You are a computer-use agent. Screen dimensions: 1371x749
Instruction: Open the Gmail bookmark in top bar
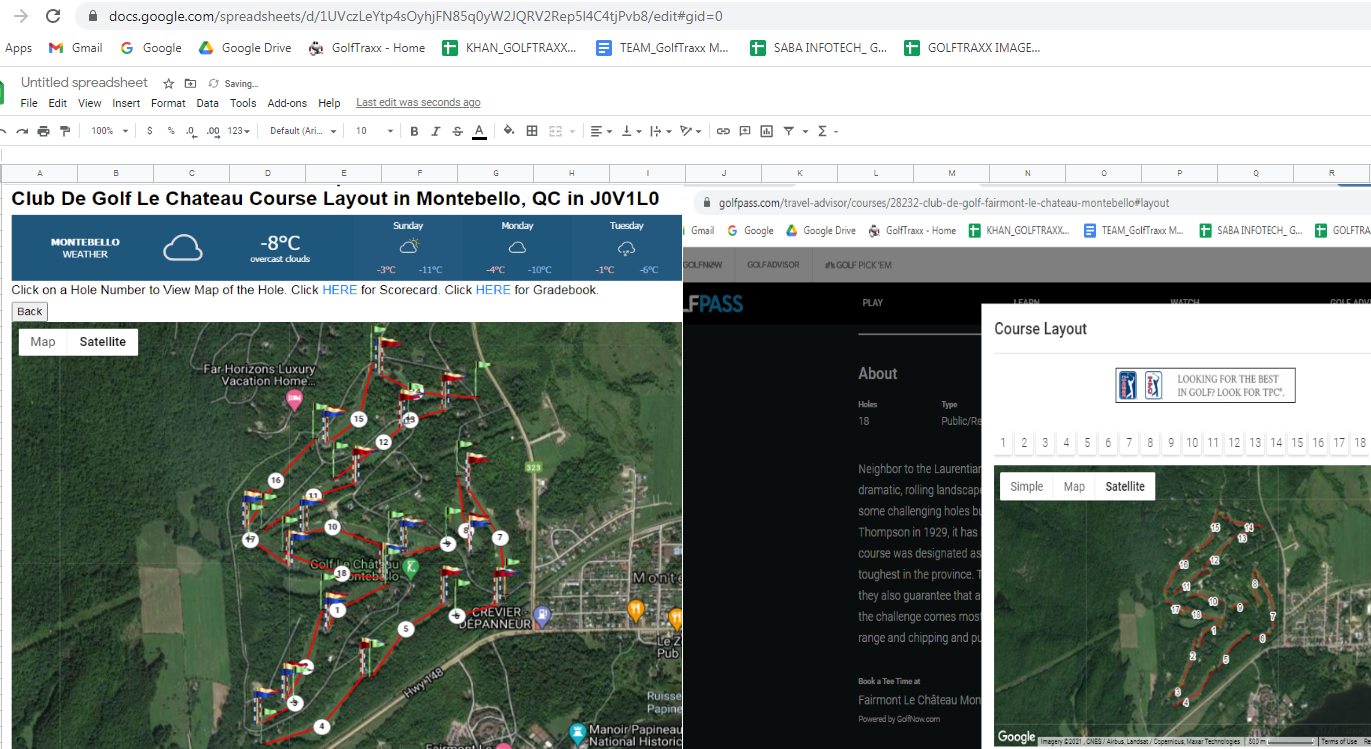pos(77,48)
